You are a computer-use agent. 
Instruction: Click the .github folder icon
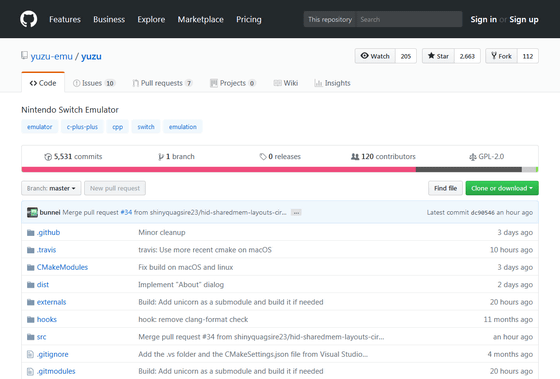[31, 233]
